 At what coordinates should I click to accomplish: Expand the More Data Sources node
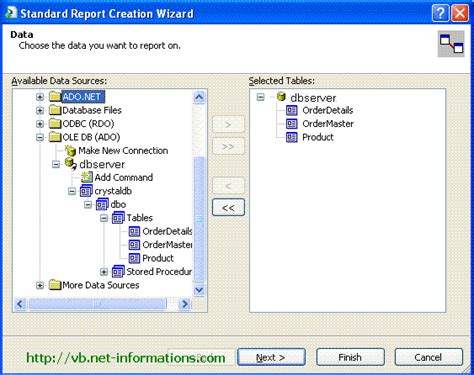pos(40,285)
